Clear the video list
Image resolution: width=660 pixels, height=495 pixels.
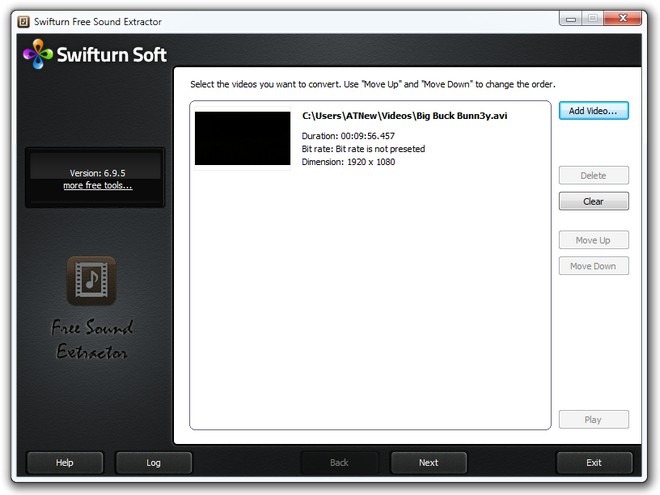[593, 201]
